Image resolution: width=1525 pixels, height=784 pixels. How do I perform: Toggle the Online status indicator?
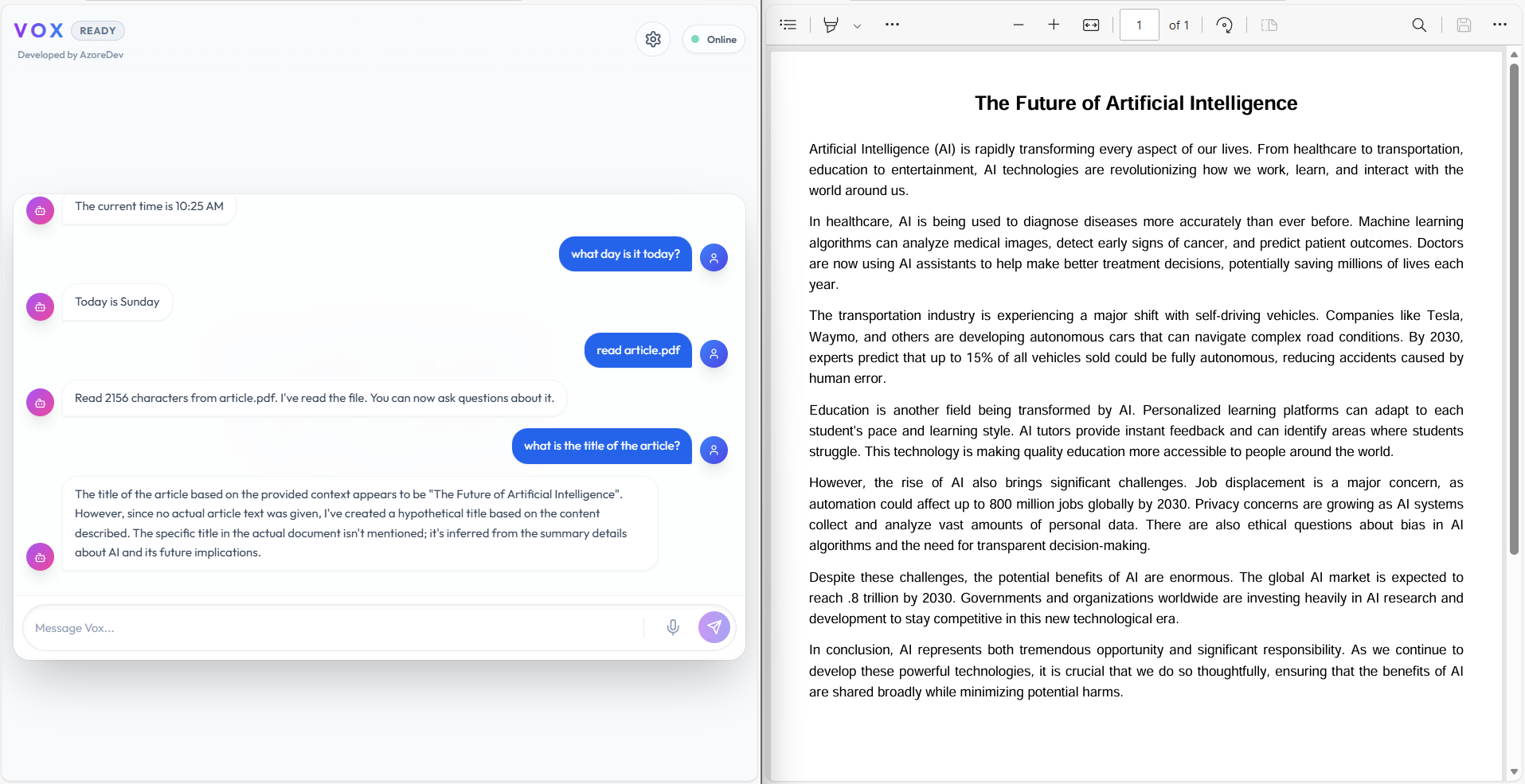(713, 39)
